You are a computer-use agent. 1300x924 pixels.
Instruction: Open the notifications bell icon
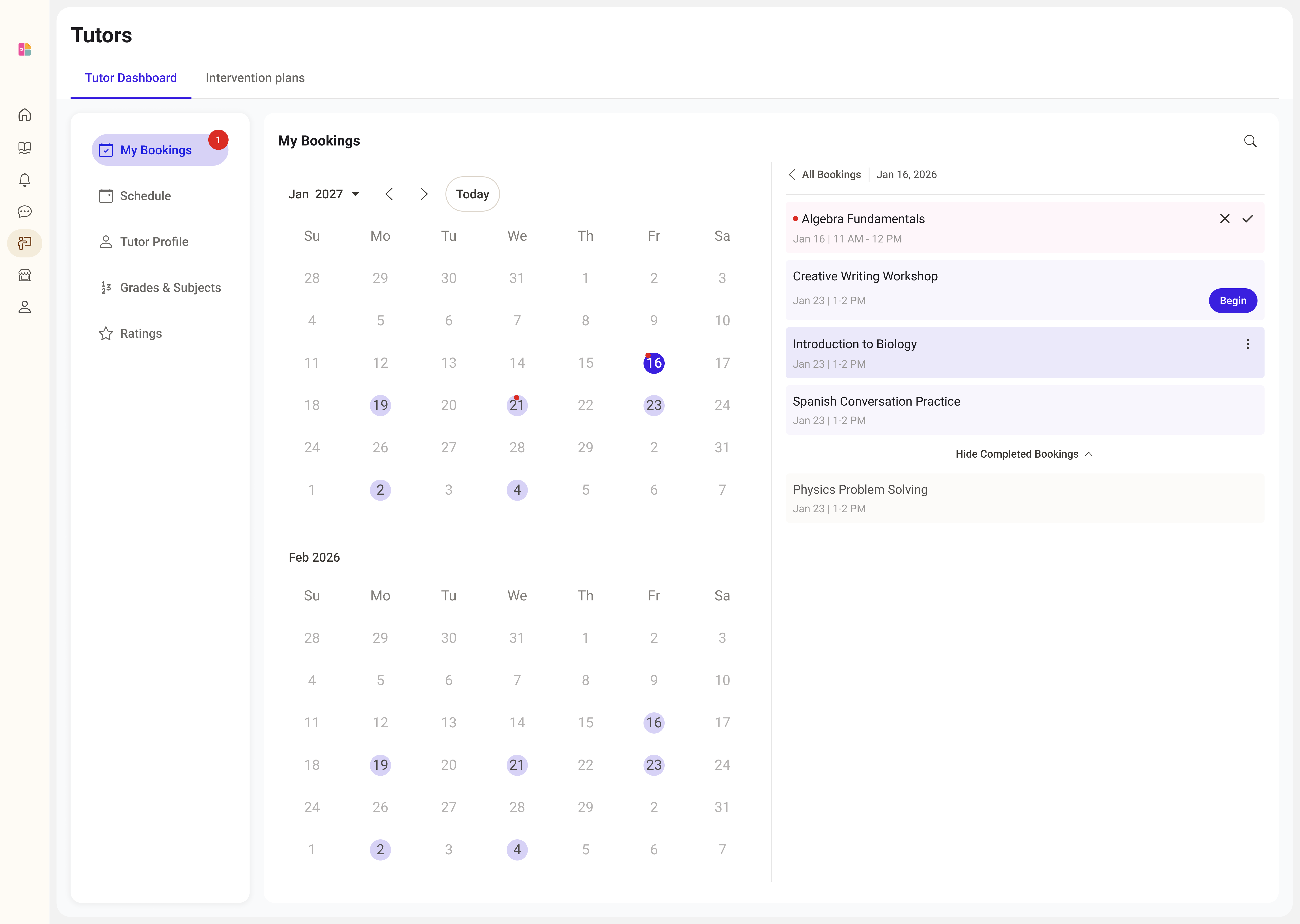point(24,180)
